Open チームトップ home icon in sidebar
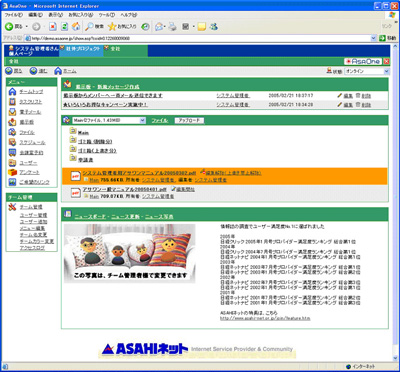Screen dimensions: 400x372 point(12,92)
